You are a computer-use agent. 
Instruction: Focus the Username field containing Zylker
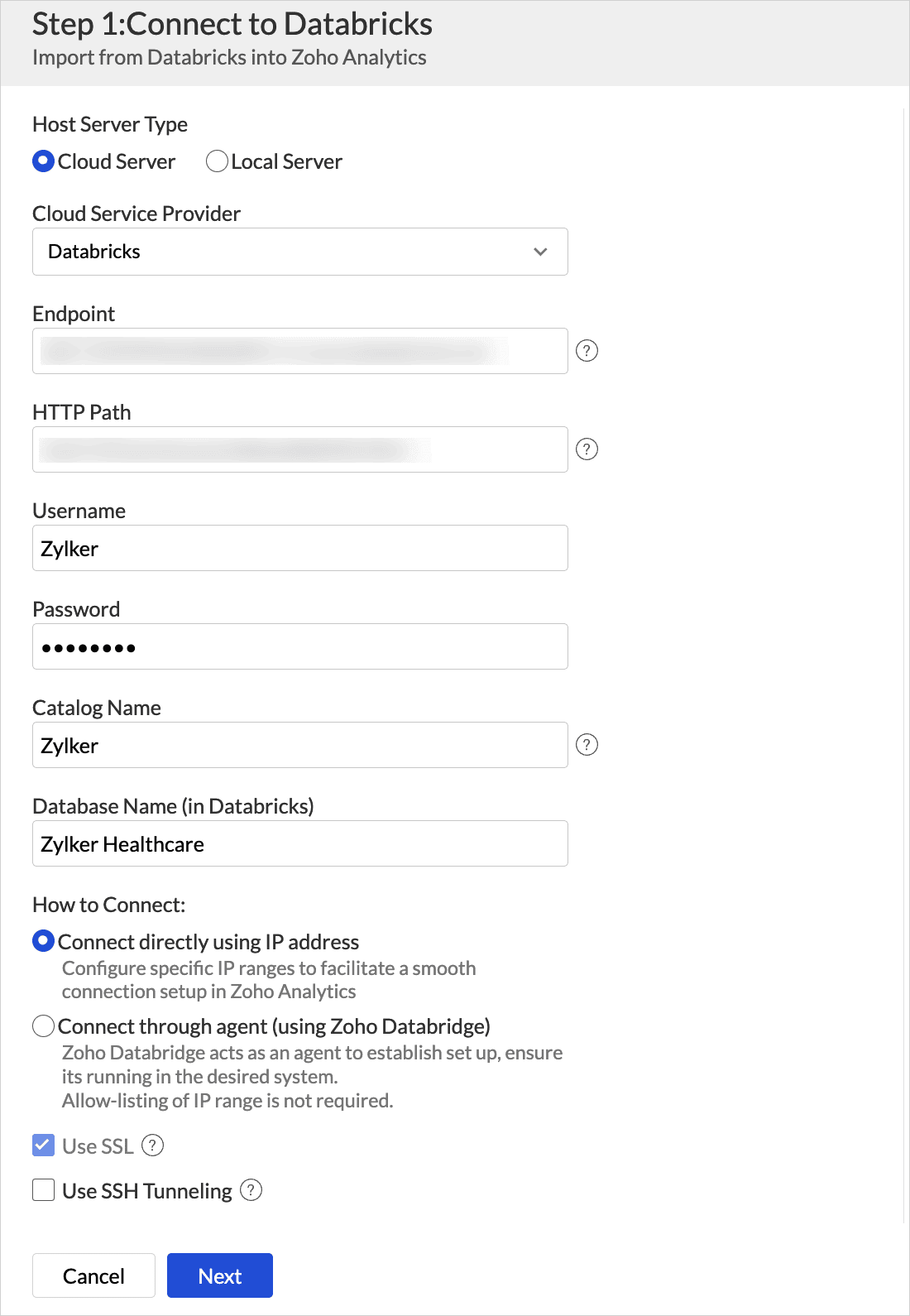299,548
